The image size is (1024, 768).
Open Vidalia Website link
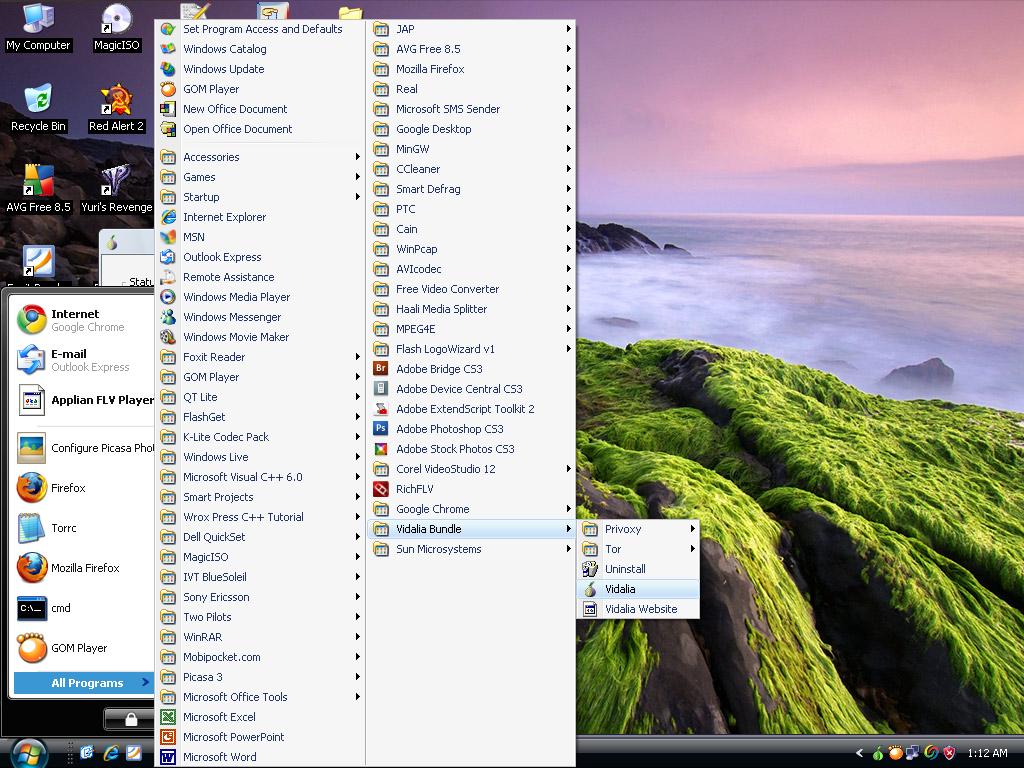pyautogui.click(x=638, y=609)
